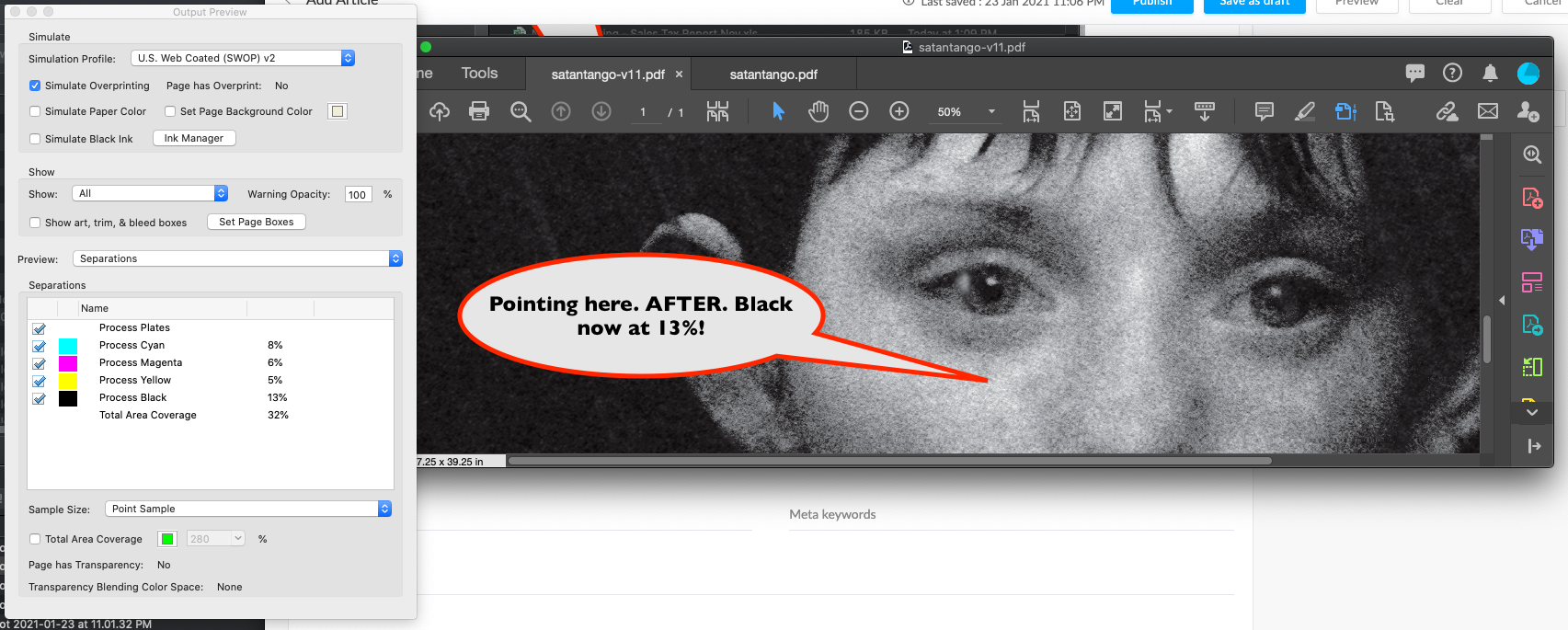Screen dimensions: 1568x630
Task: Uncheck the Process Cyan plate checkbox
Action: point(39,346)
